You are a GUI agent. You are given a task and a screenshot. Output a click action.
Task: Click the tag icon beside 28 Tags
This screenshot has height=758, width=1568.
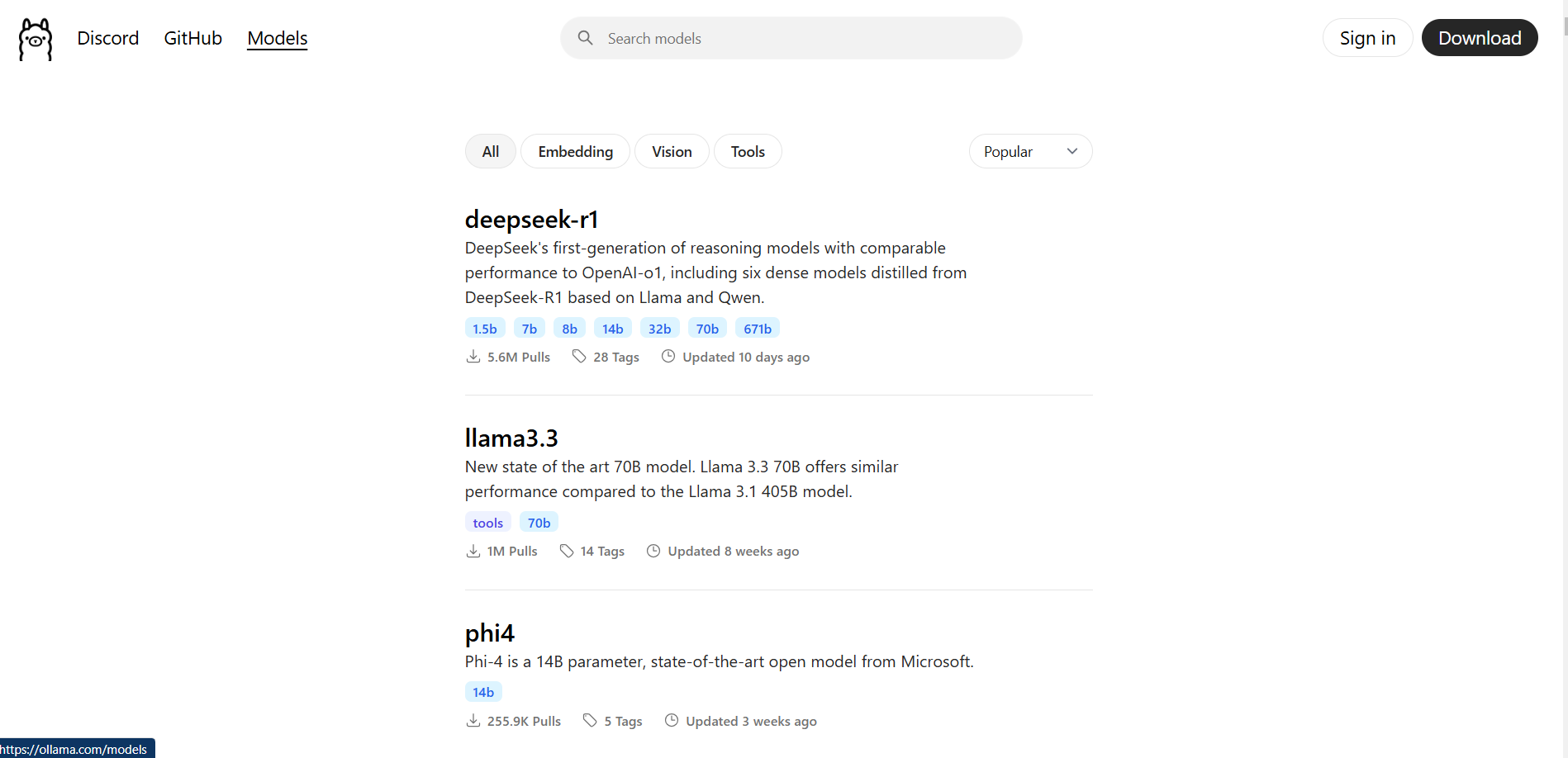pos(579,356)
